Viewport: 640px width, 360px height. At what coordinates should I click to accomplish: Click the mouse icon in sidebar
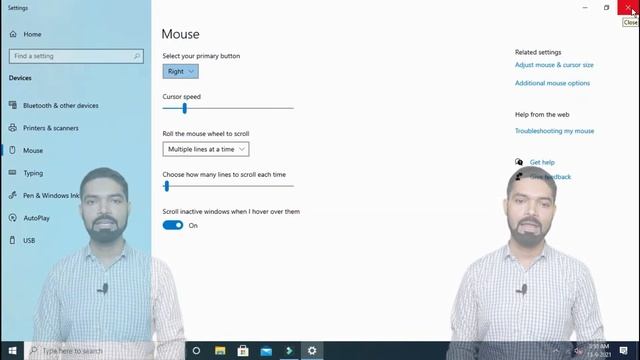click(x=12, y=150)
